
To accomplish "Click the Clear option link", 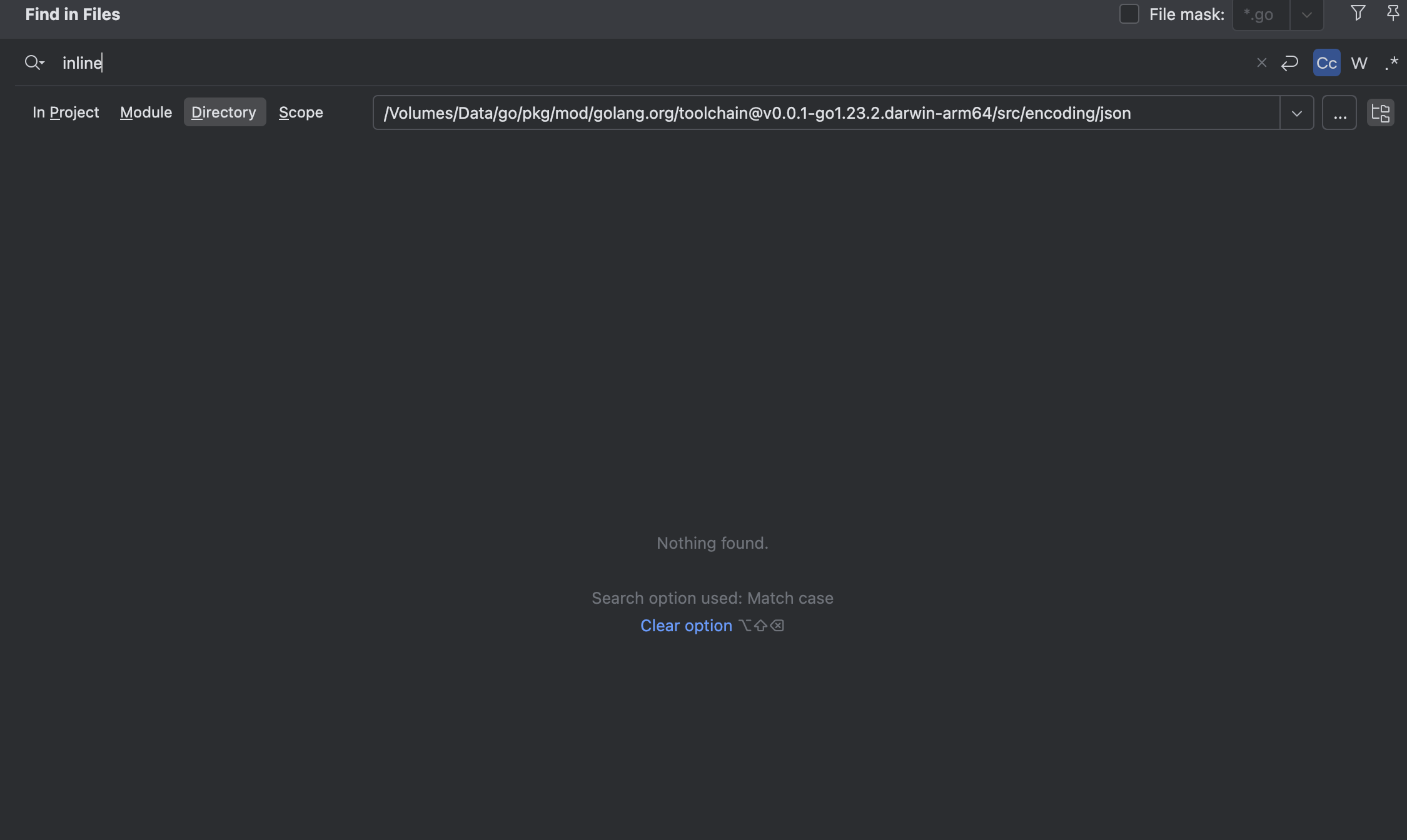I will point(686,626).
